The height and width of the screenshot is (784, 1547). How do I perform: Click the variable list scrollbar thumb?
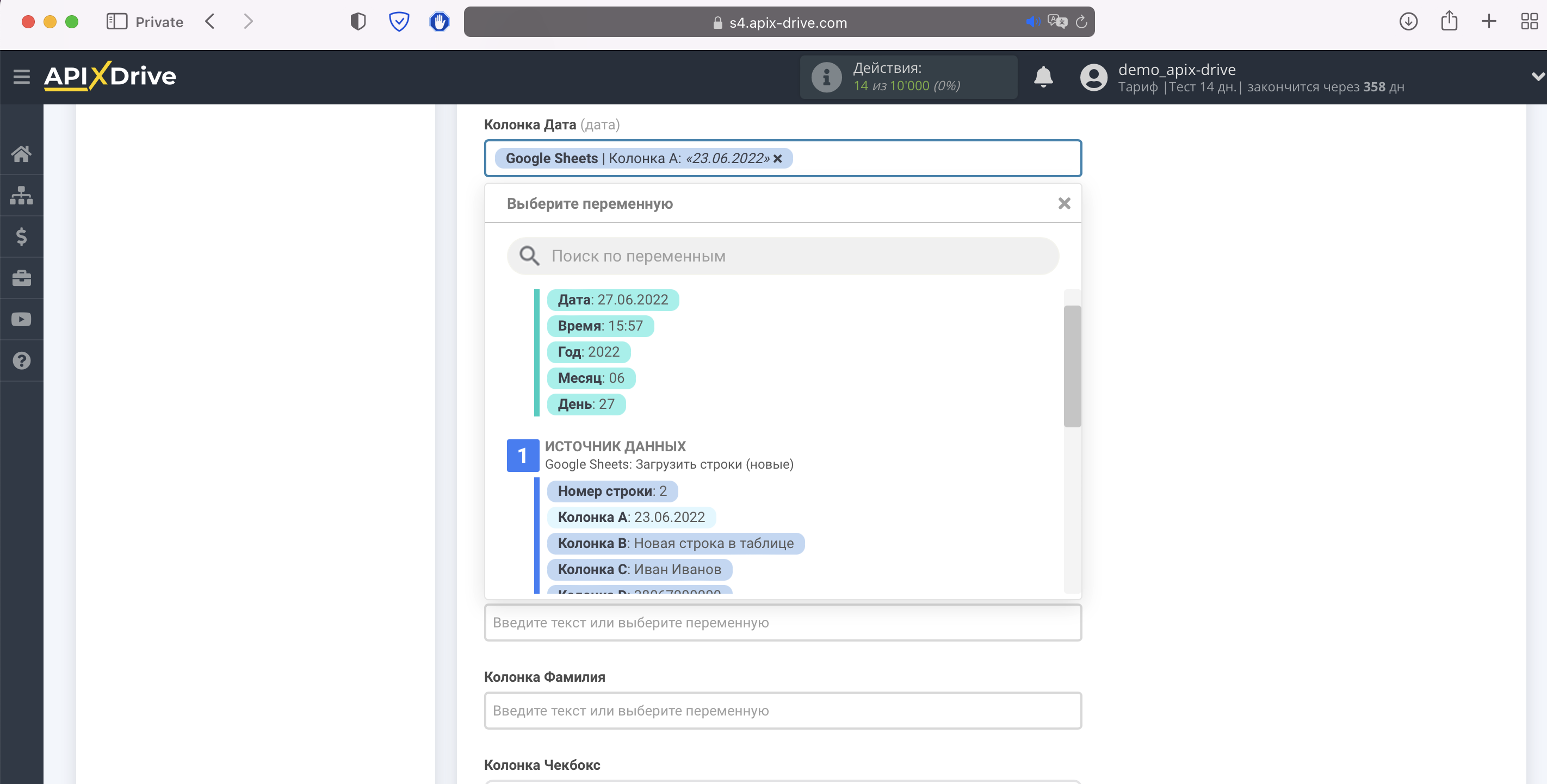pos(1072,366)
